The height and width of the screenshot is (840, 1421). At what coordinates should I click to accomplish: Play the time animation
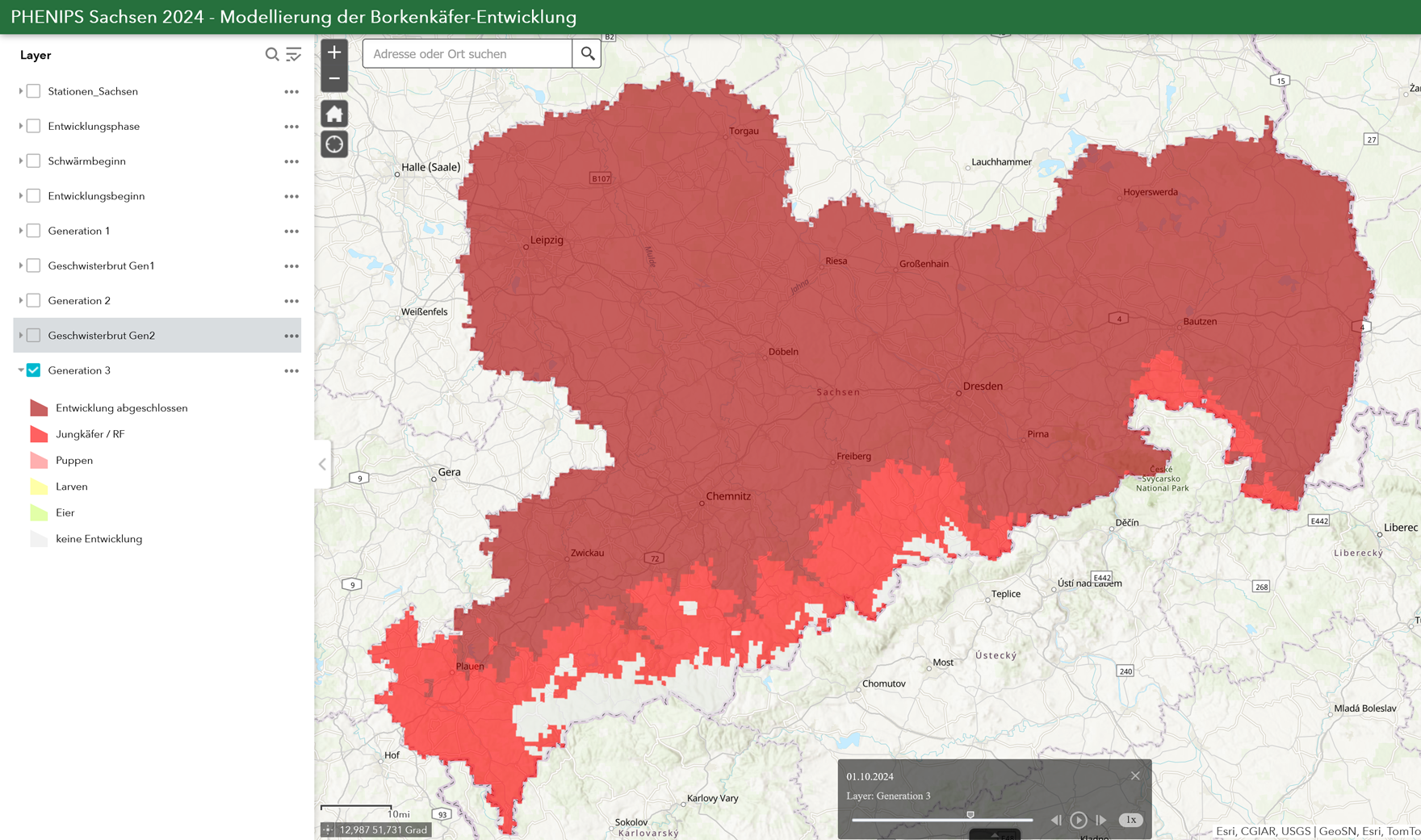[x=1079, y=820]
